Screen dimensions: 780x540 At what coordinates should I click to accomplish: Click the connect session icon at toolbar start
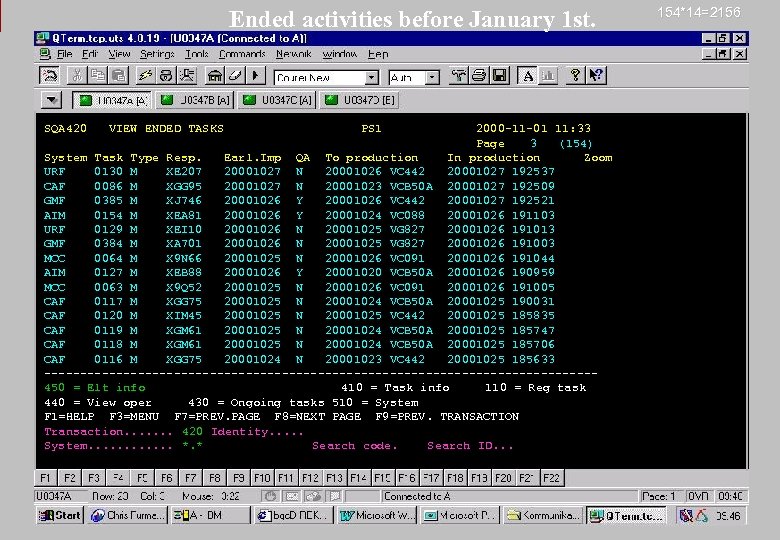tap(49, 76)
